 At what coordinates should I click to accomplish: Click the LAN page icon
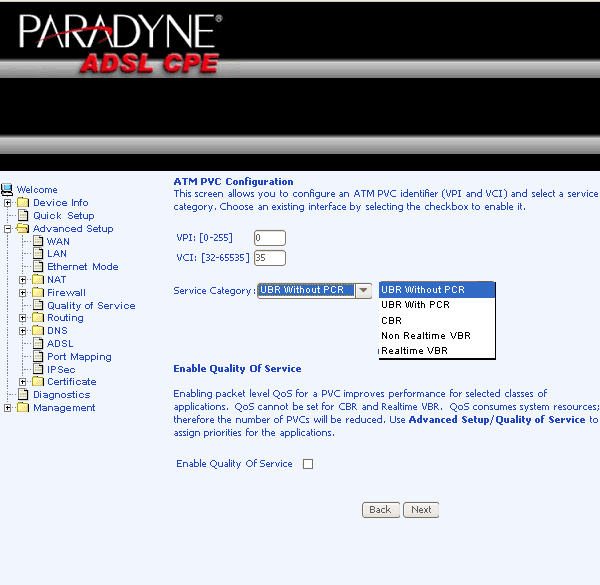(38, 253)
